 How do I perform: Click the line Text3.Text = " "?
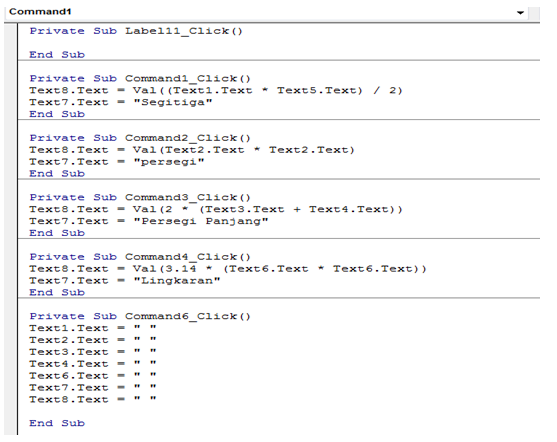click(x=93, y=352)
